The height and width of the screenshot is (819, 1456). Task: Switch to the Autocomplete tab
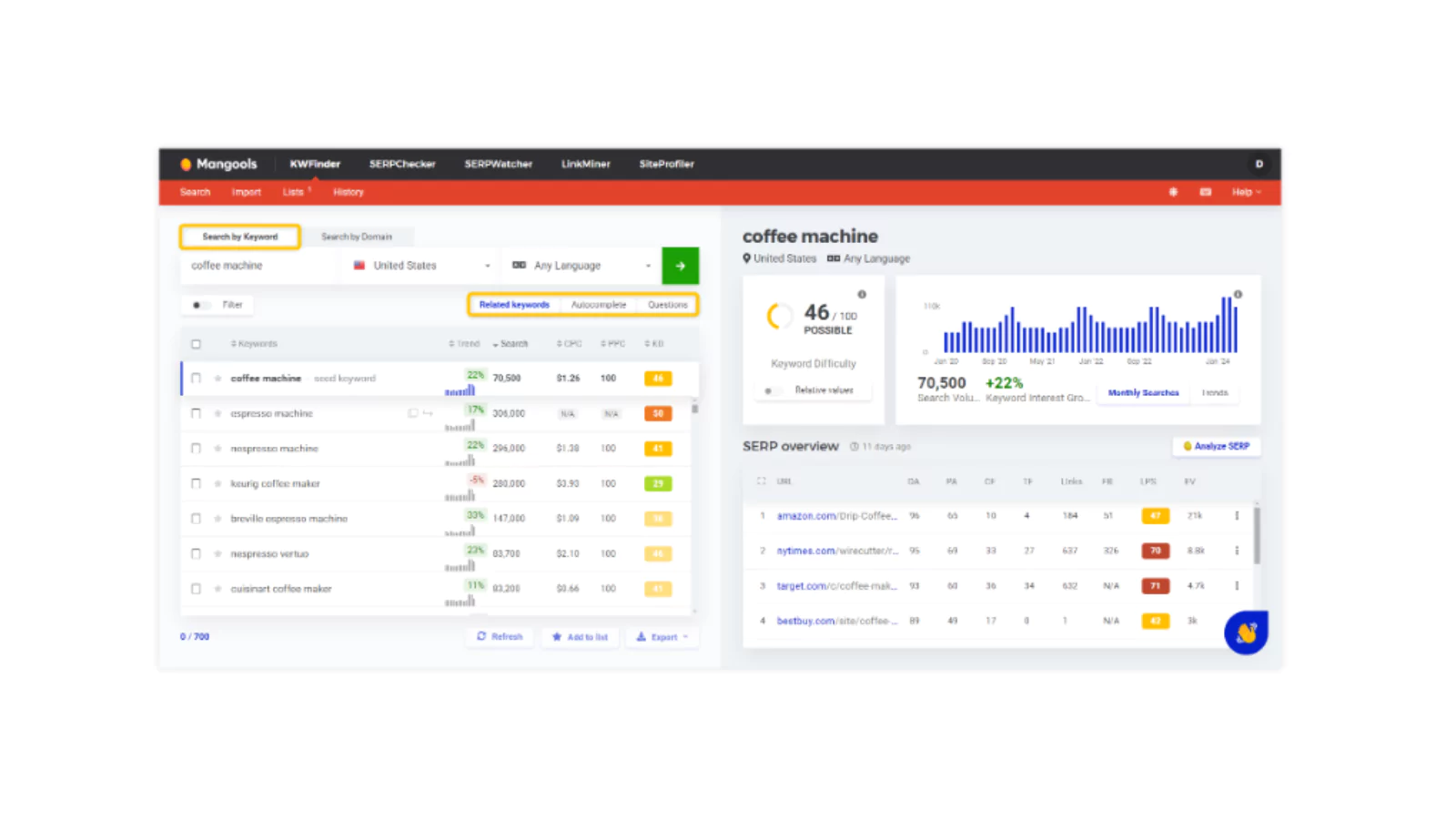599,305
